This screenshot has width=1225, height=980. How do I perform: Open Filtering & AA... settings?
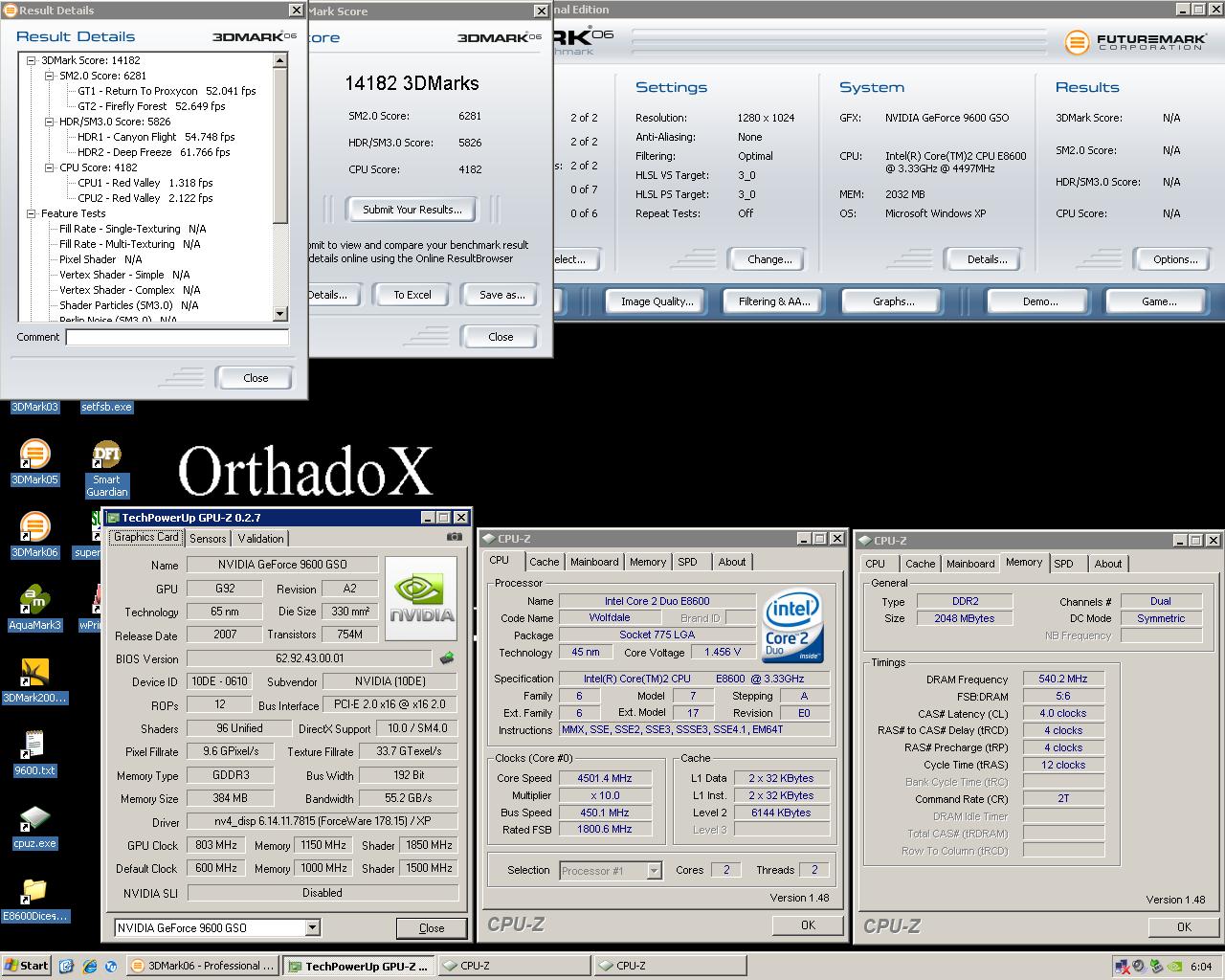point(774,301)
